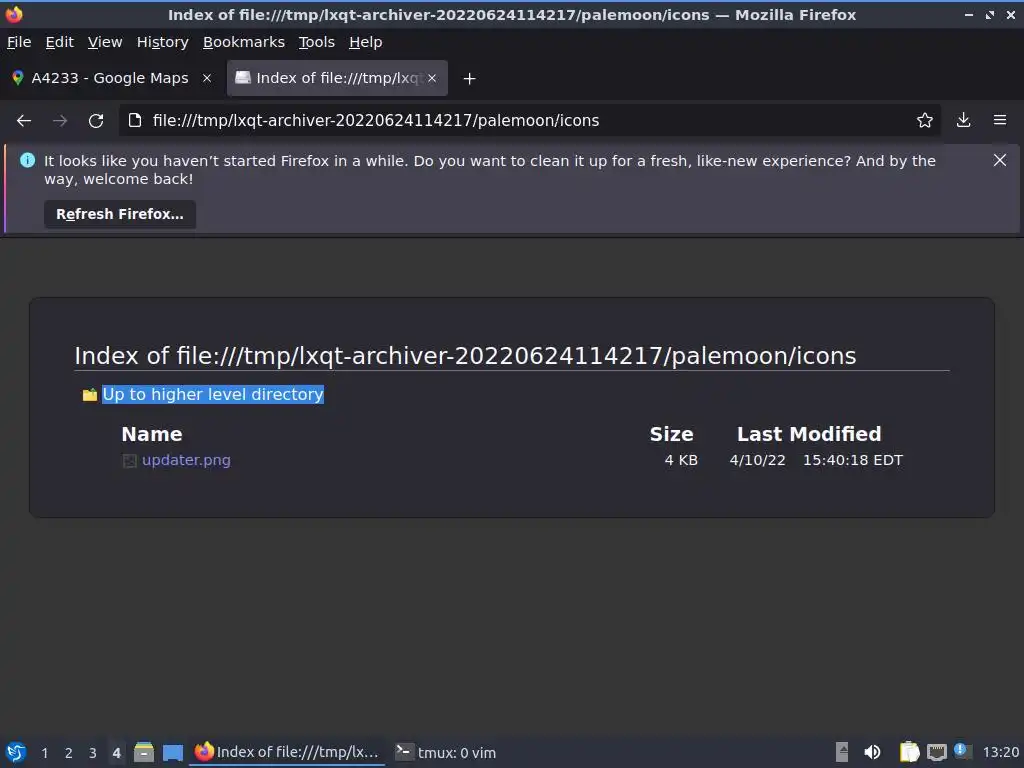This screenshot has height=768, width=1024.
Task: Click the info icon in the notification bar
Action: click(x=27, y=160)
